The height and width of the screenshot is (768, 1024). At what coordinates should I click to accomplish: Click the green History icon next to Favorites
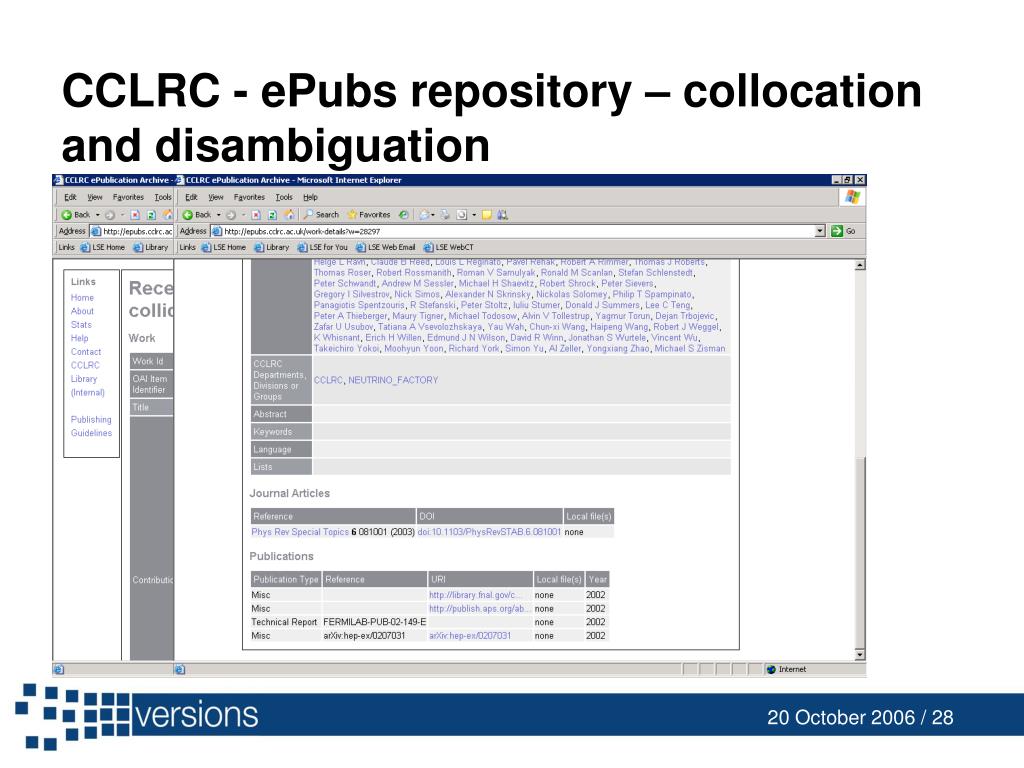point(404,214)
